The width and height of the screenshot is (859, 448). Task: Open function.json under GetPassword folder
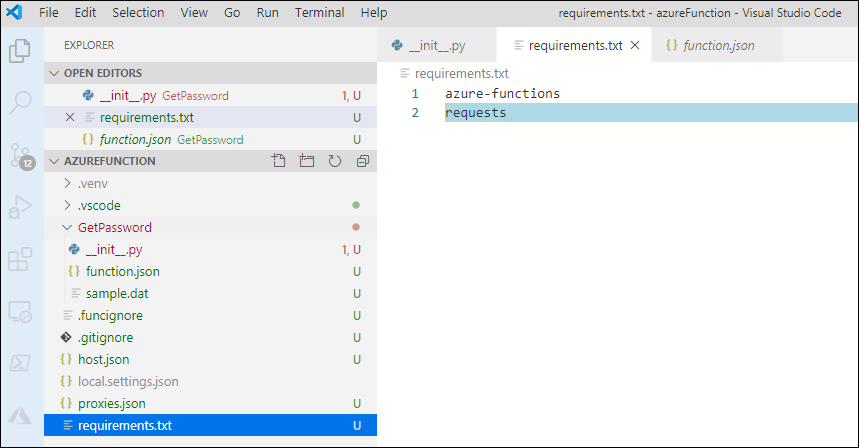tap(210, 271)
